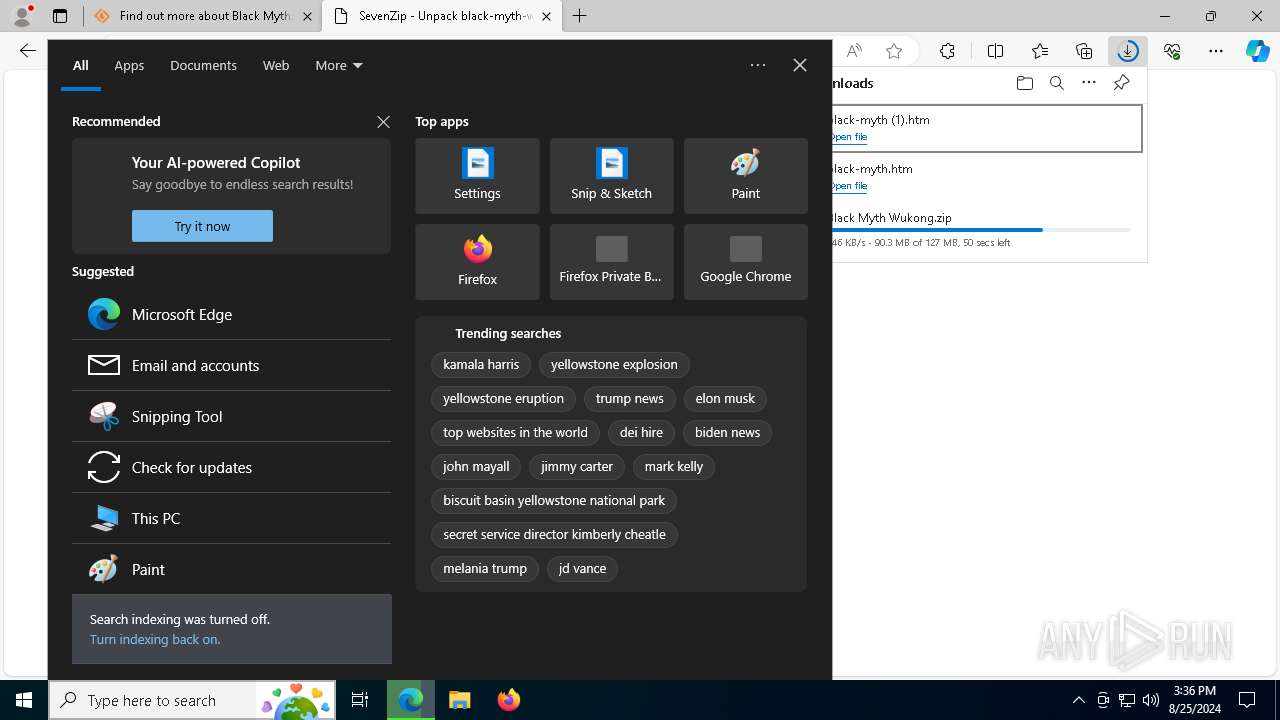Open Email and accounts suggestion

[231, 365]
